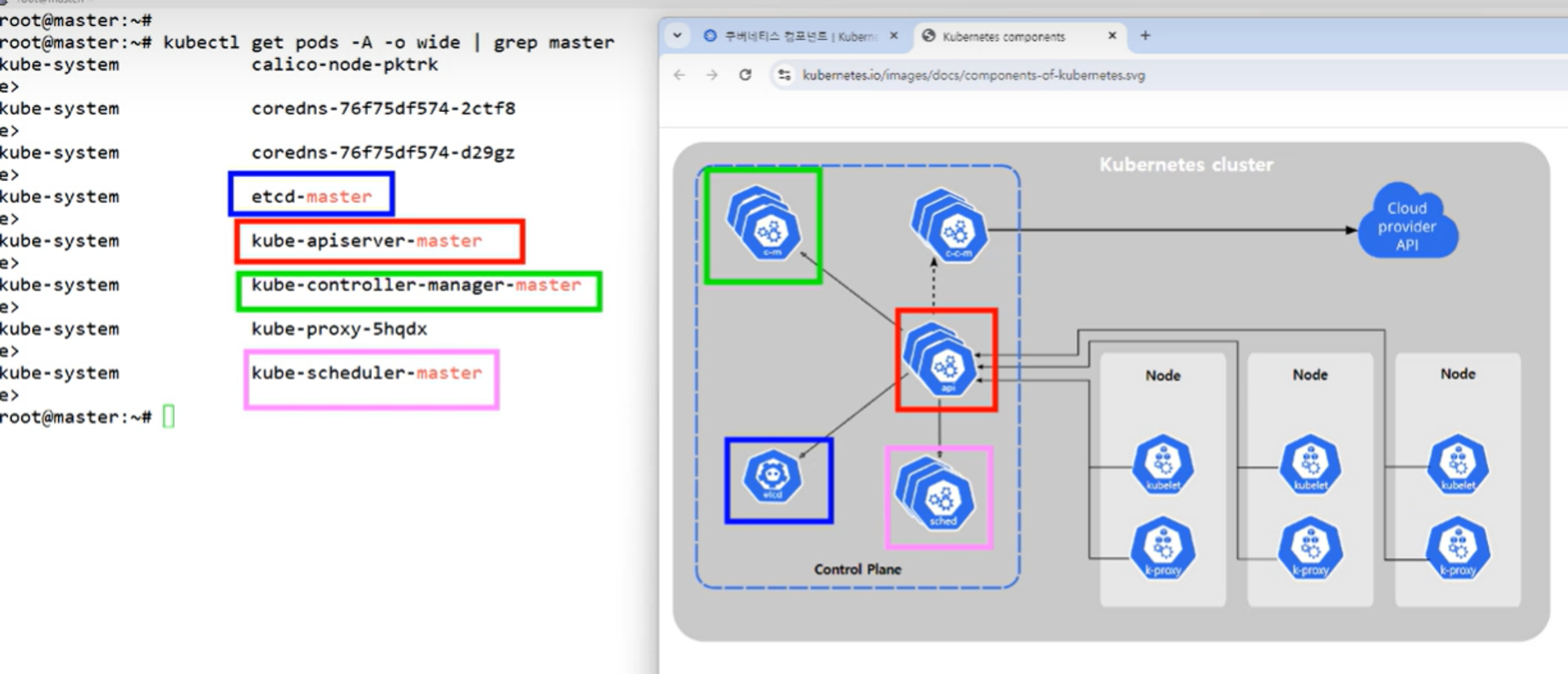Image resolution: width=1568 pixels, height=674 pixels.
Task: Click the etcd icon in diagram
Action: (773, 477)
